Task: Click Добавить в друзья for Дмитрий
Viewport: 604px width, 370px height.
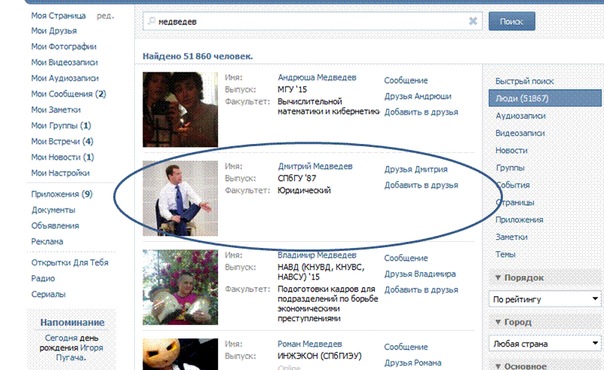Action: tap(421, 185)
